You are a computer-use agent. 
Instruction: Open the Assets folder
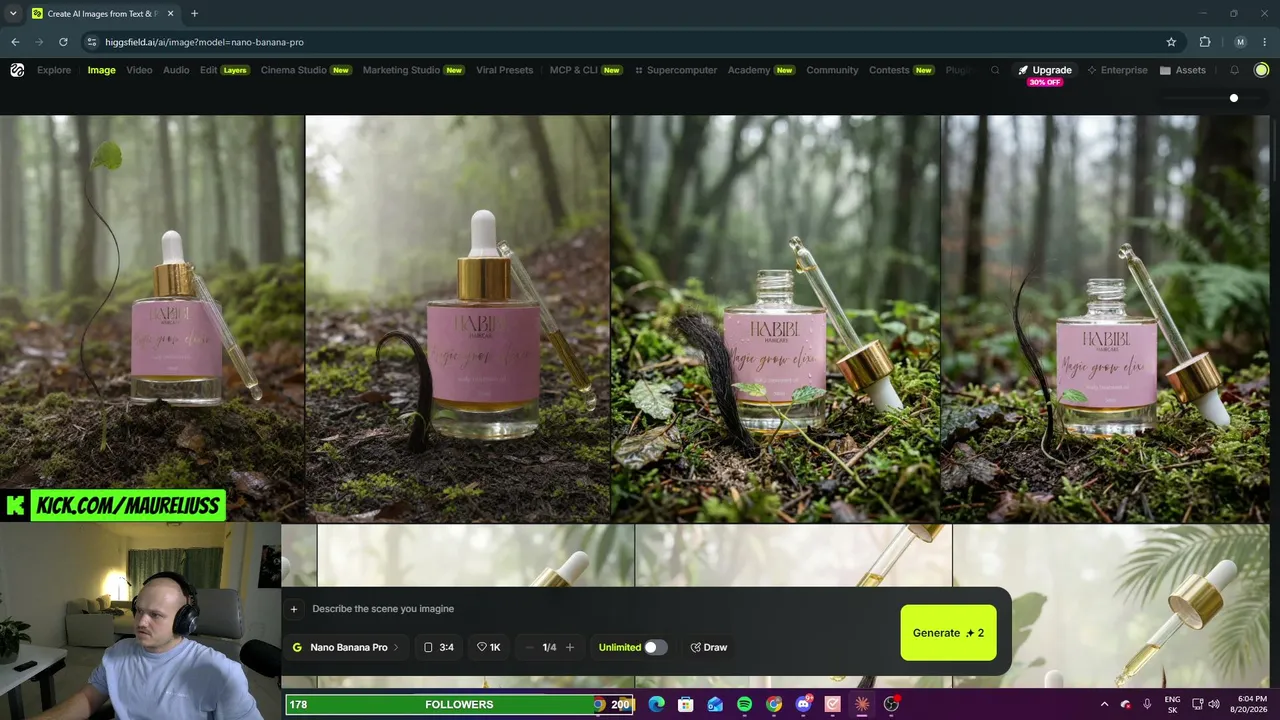[x=1183, y=70]
